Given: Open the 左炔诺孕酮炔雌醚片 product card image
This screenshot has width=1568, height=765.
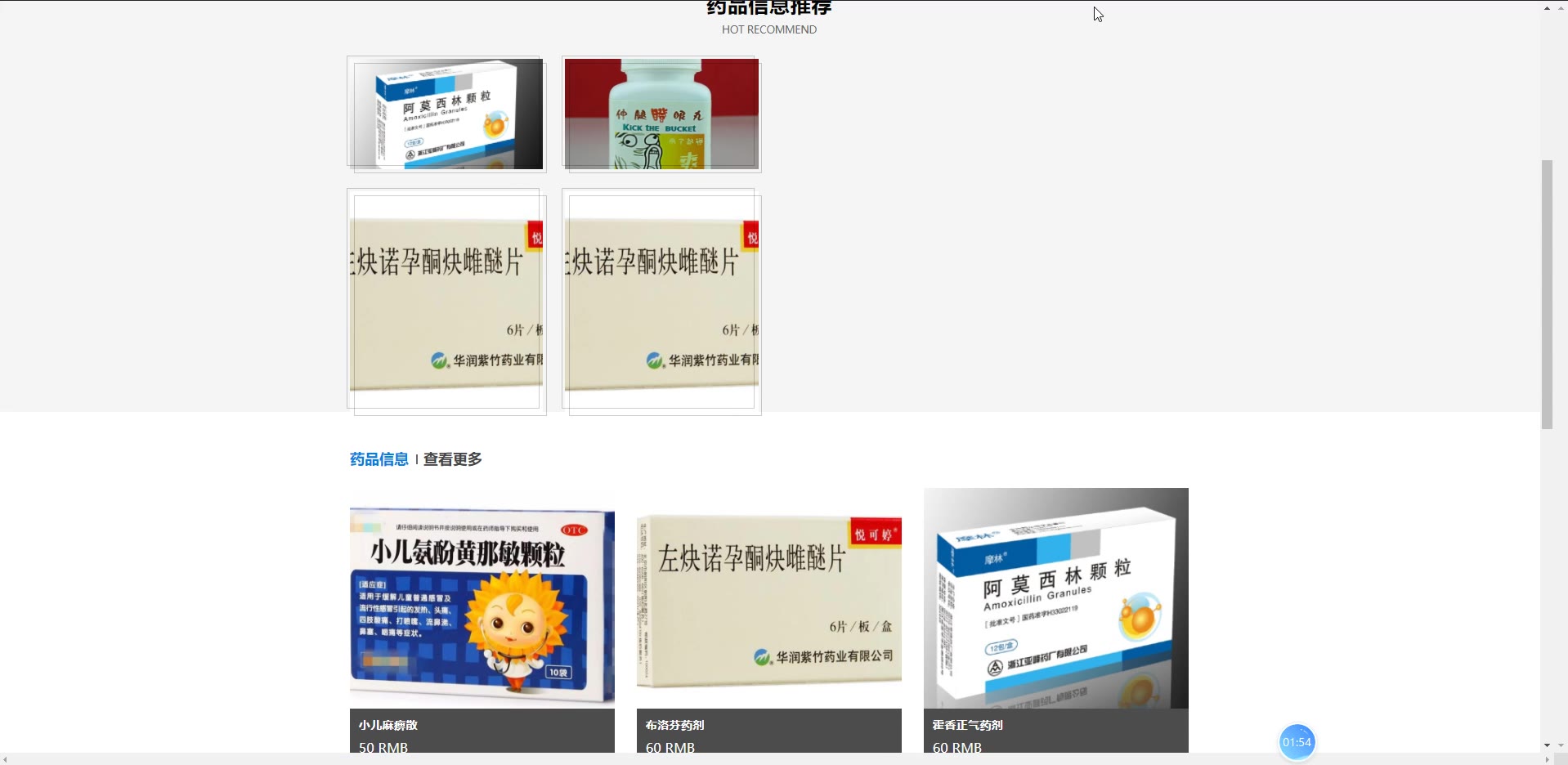Looking at the screenshot, I should (x=769, y=598).
